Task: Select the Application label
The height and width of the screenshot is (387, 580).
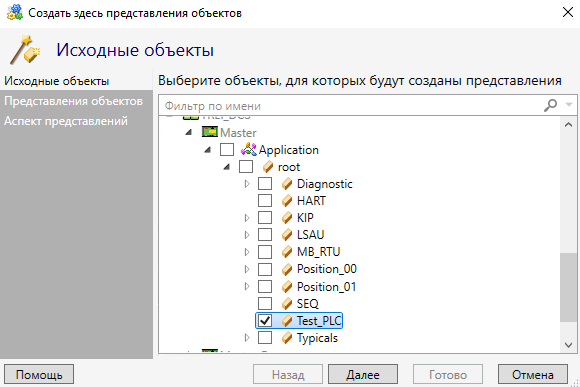Action: [289, 150]
